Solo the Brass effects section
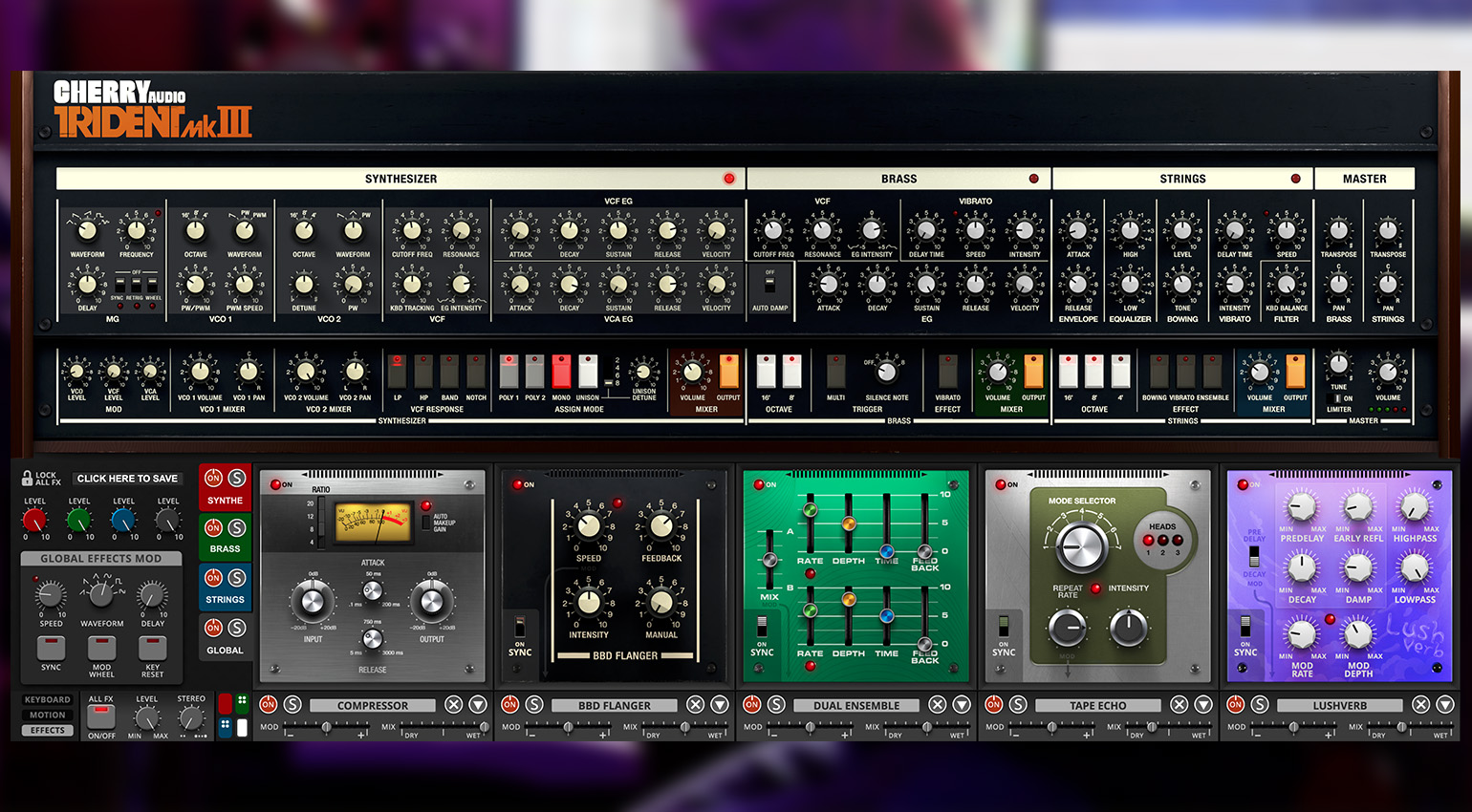Viewport: 1472px width, 812px height. point(237,528)
